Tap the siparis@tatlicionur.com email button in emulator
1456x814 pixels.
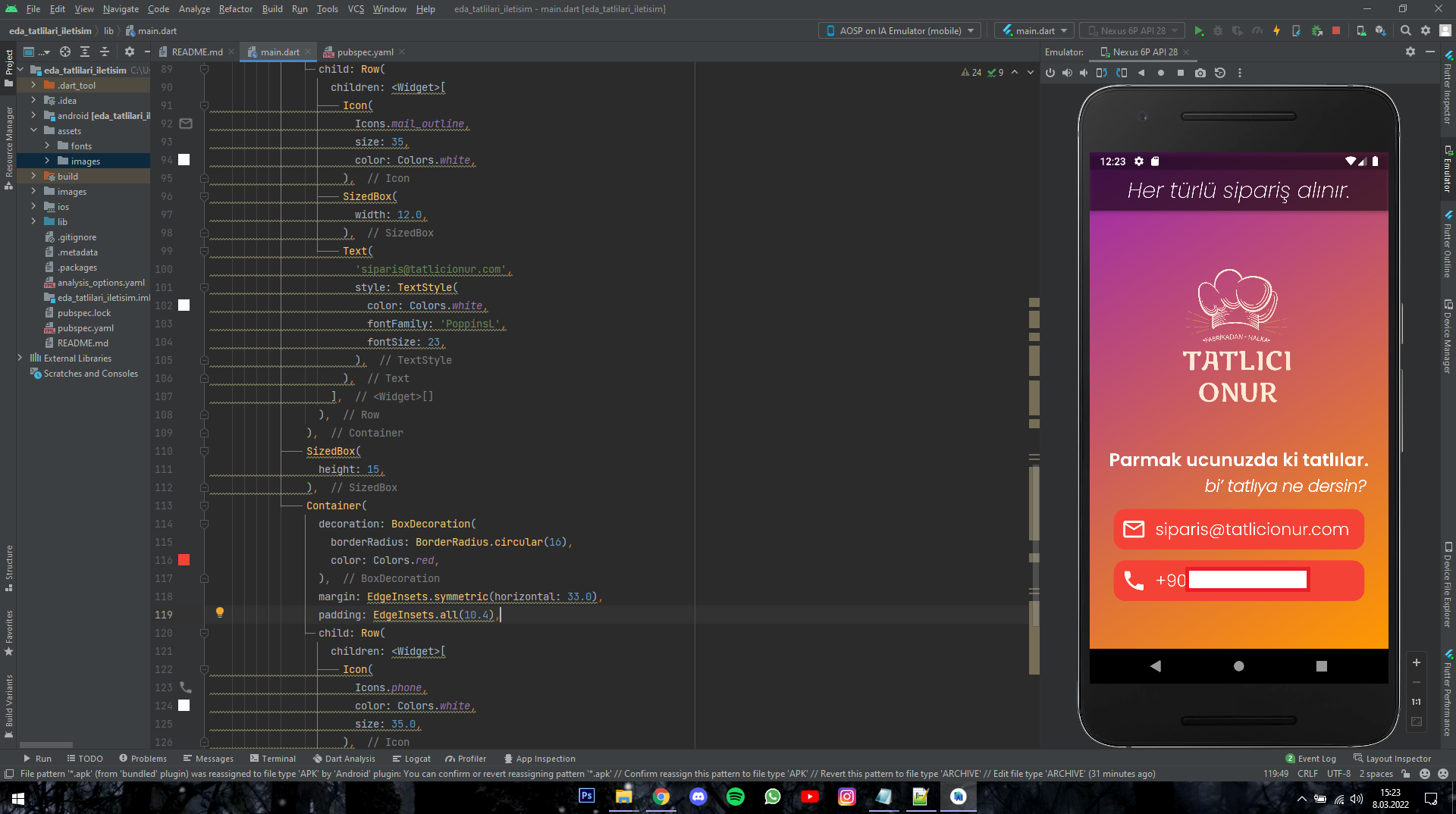coord(1238,529)
